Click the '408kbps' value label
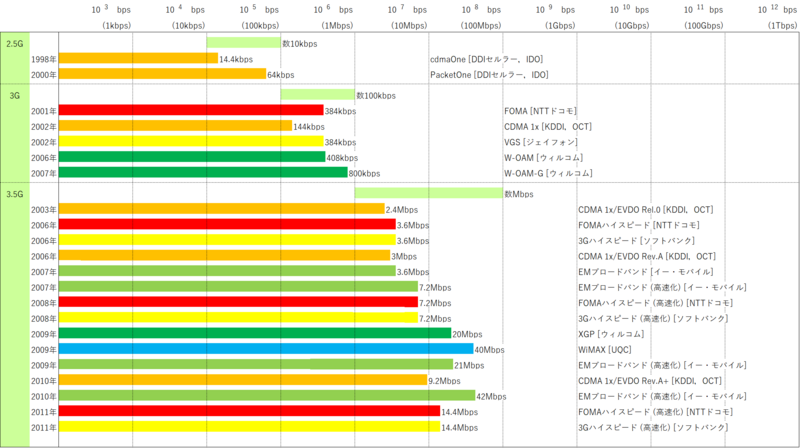This screenshot has width=800, height=448. (342, 158)
